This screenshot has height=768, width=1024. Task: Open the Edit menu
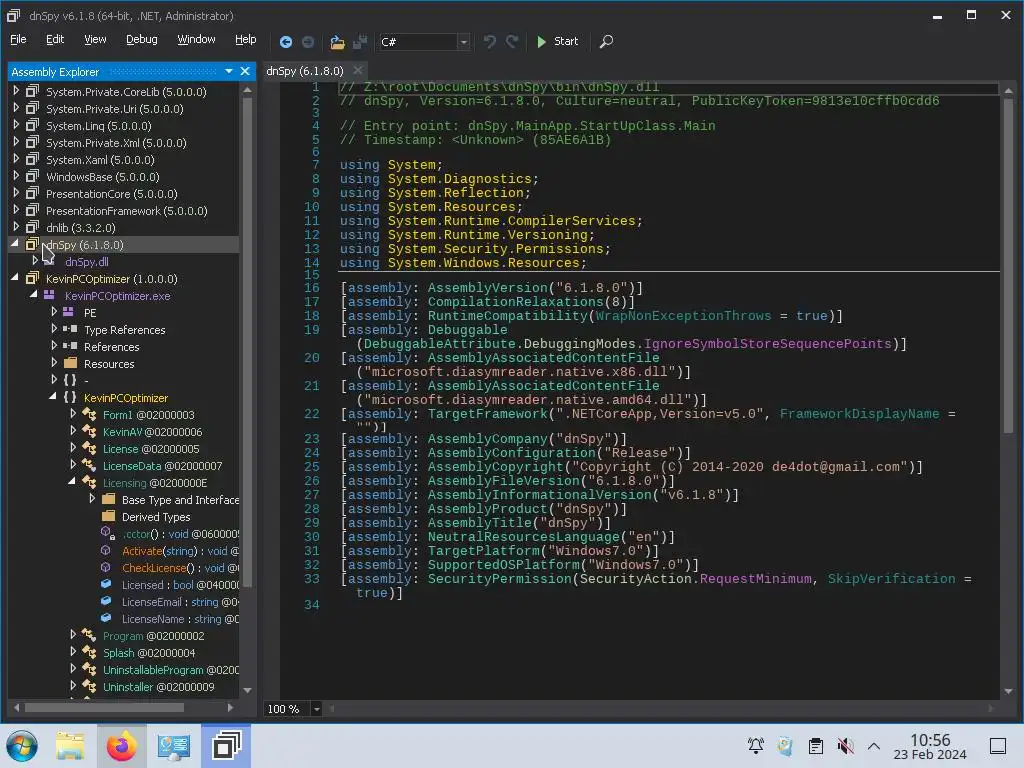[x=55, y=39]
